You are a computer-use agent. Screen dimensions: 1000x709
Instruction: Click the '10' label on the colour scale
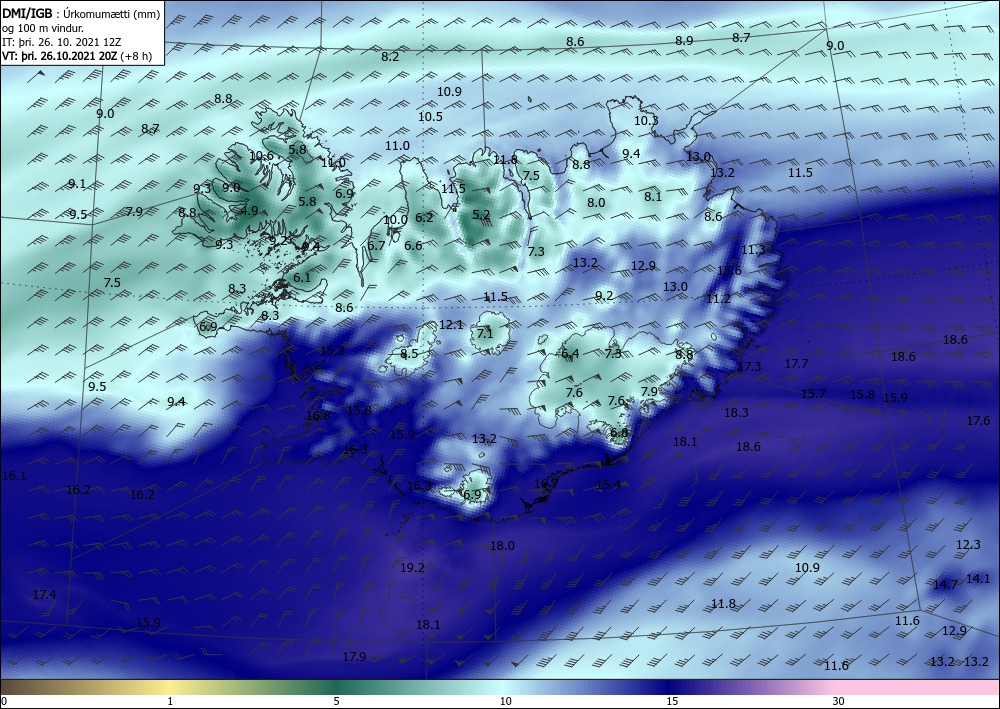(x=506, y=702)
